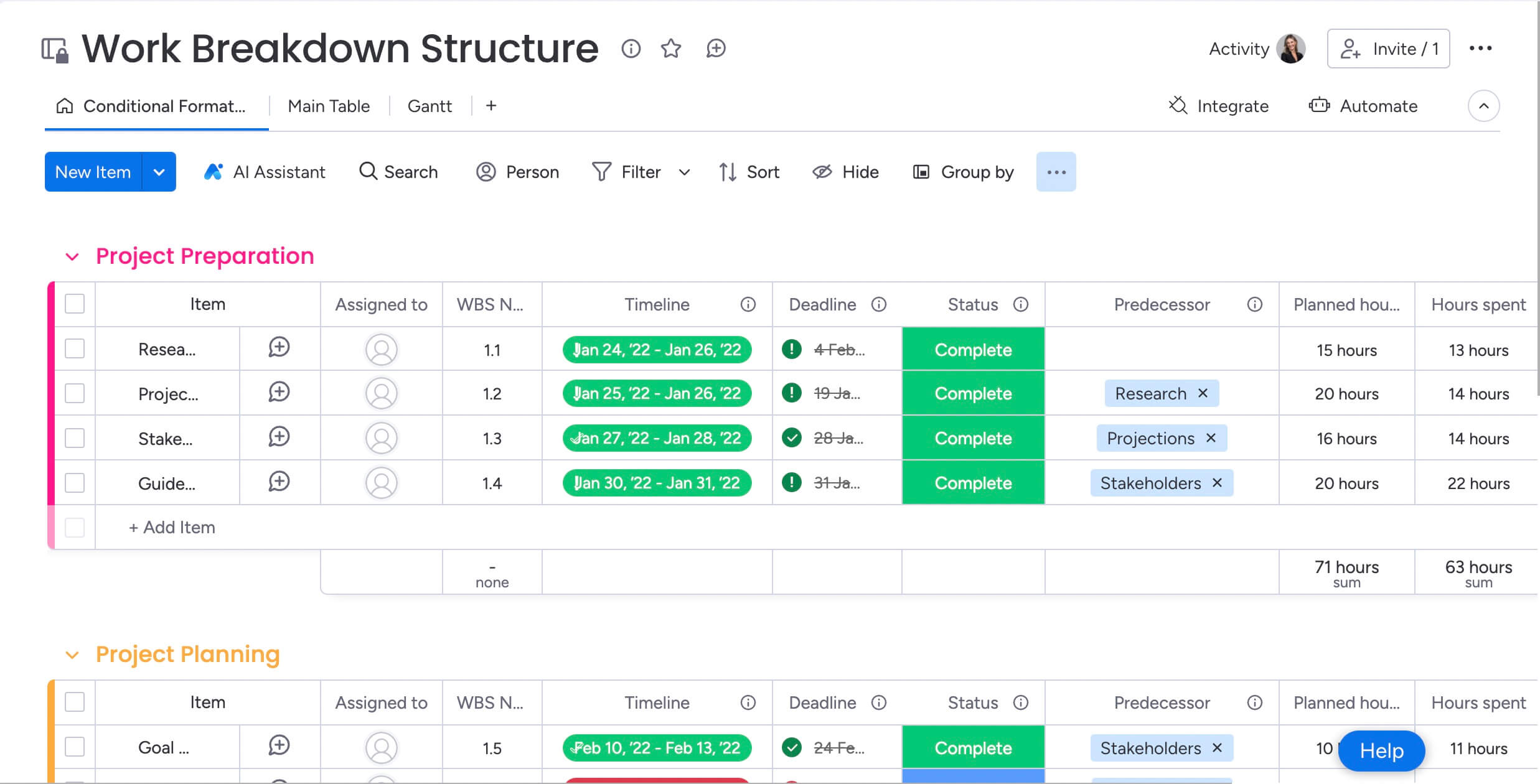Expand the Filter dropdown chevron
This screenshot has height=784, width=1540.
pos(684,172)
